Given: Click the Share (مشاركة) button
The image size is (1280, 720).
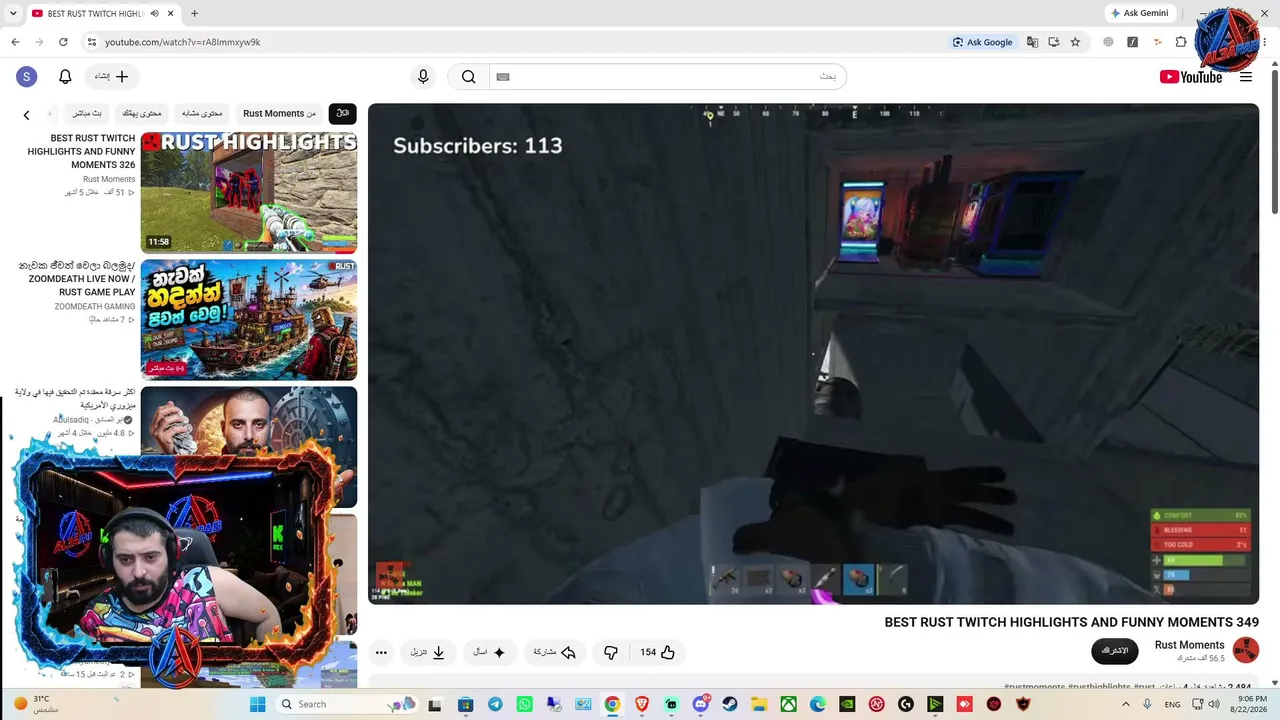Looking at the screenshot, I should point(554,653).
